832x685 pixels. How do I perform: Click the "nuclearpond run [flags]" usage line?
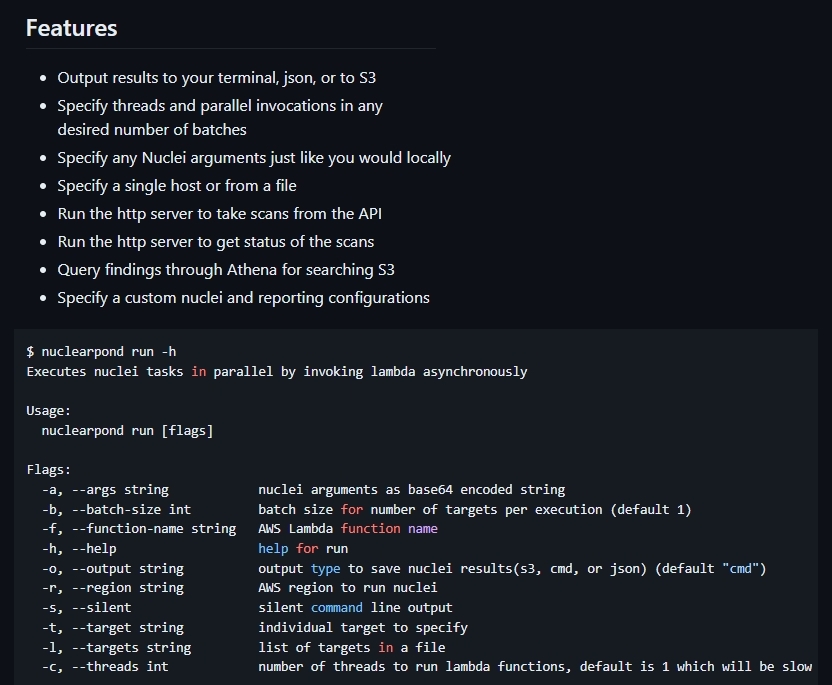(127, 430)
